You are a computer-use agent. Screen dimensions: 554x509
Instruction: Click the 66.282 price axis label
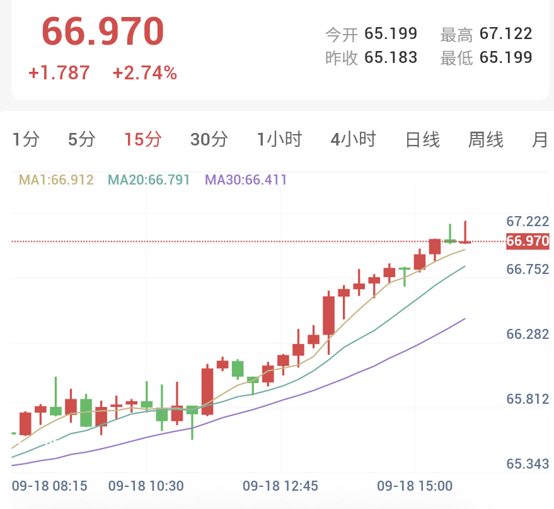tap(528, 334)
